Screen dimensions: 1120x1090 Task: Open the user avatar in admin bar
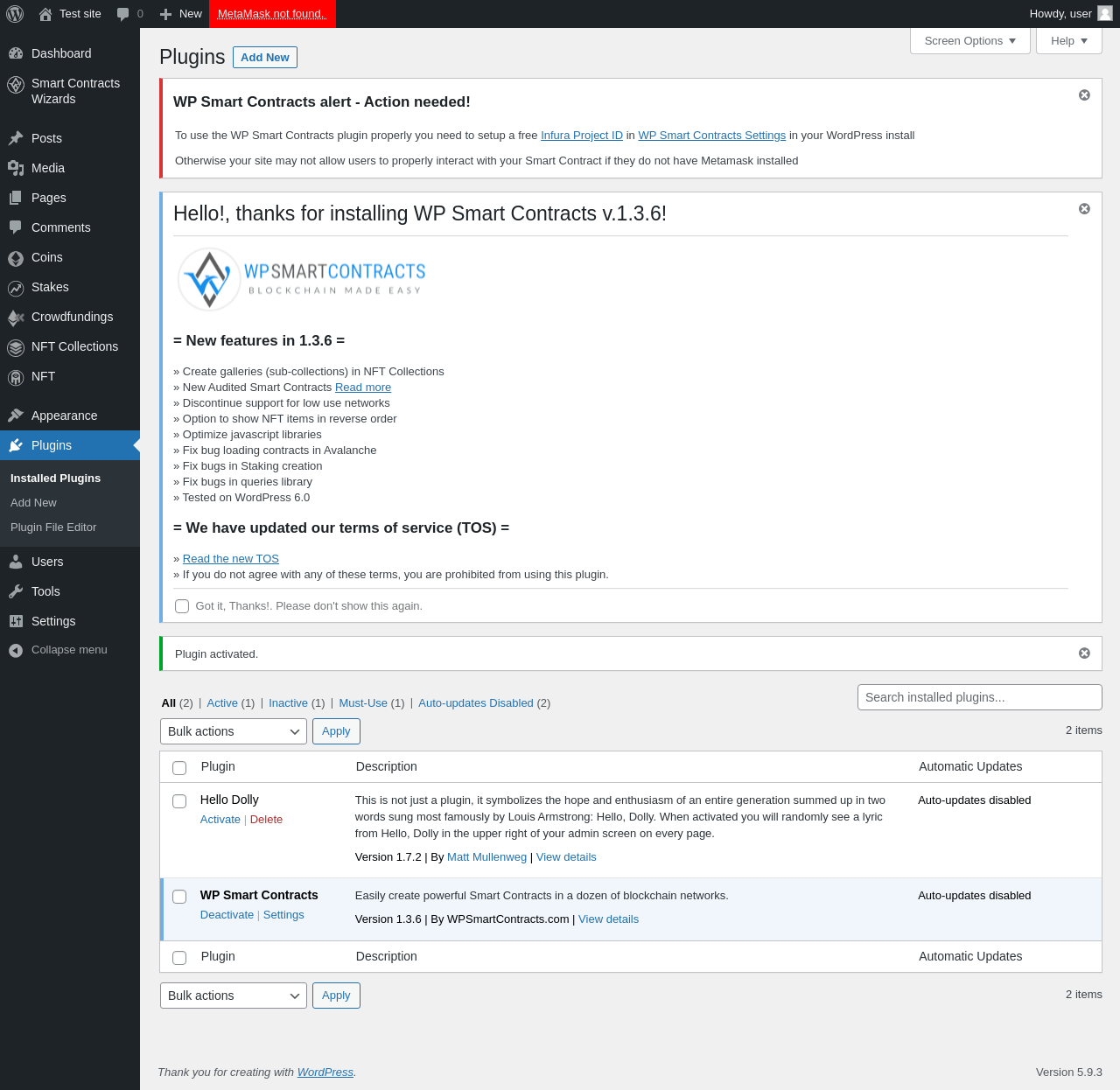[1105, 13]
